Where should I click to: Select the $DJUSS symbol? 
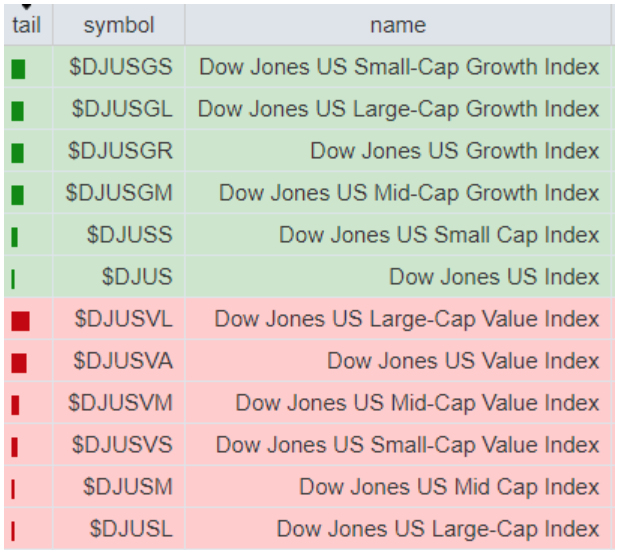coord(130,235)
